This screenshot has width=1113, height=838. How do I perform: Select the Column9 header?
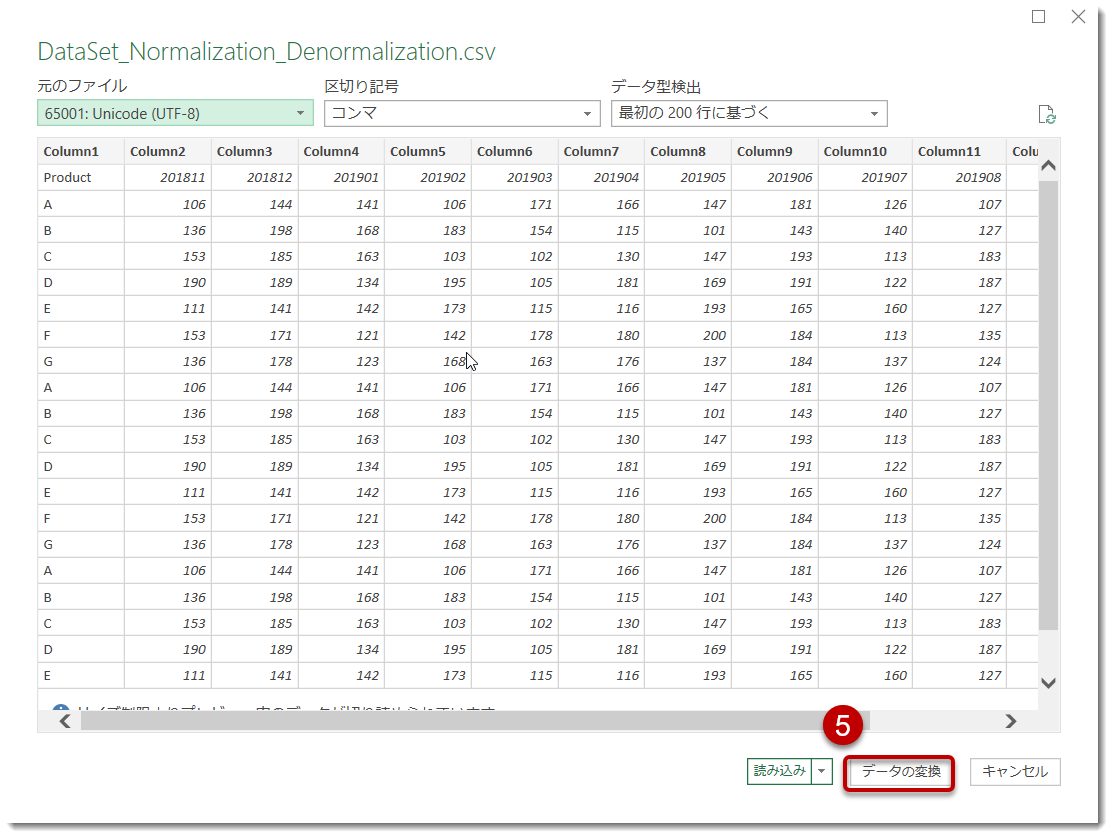pyautogui.click(x=774, y=152)
